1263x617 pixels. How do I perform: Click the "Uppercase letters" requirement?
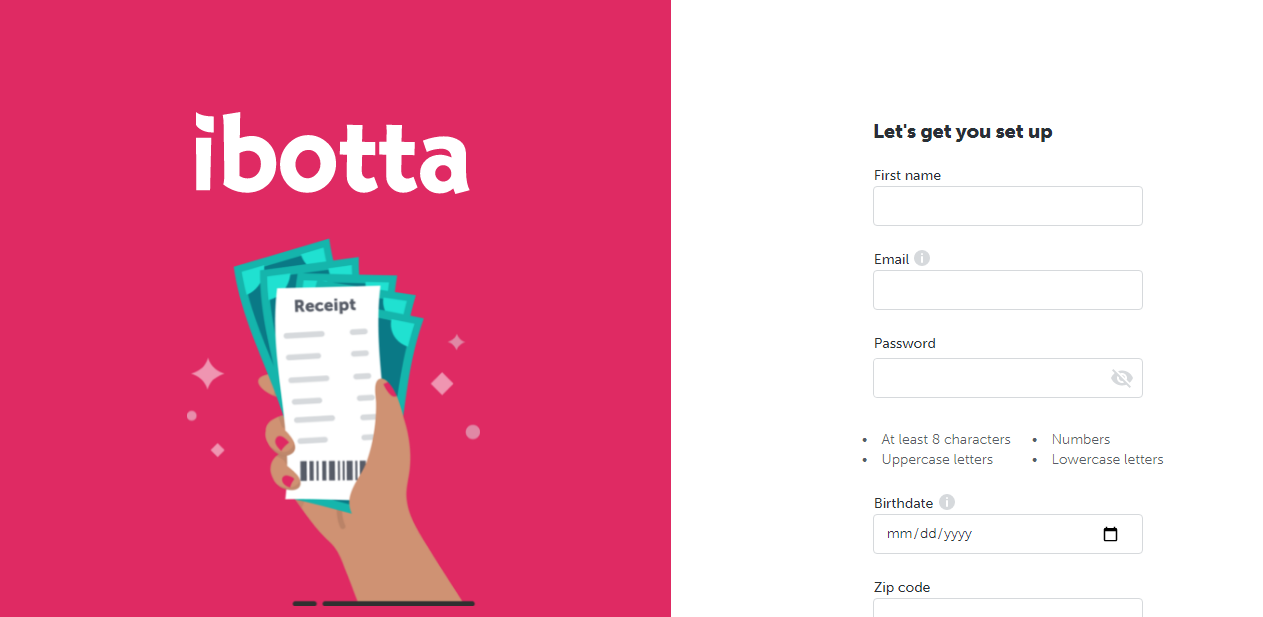coord(937,460)
